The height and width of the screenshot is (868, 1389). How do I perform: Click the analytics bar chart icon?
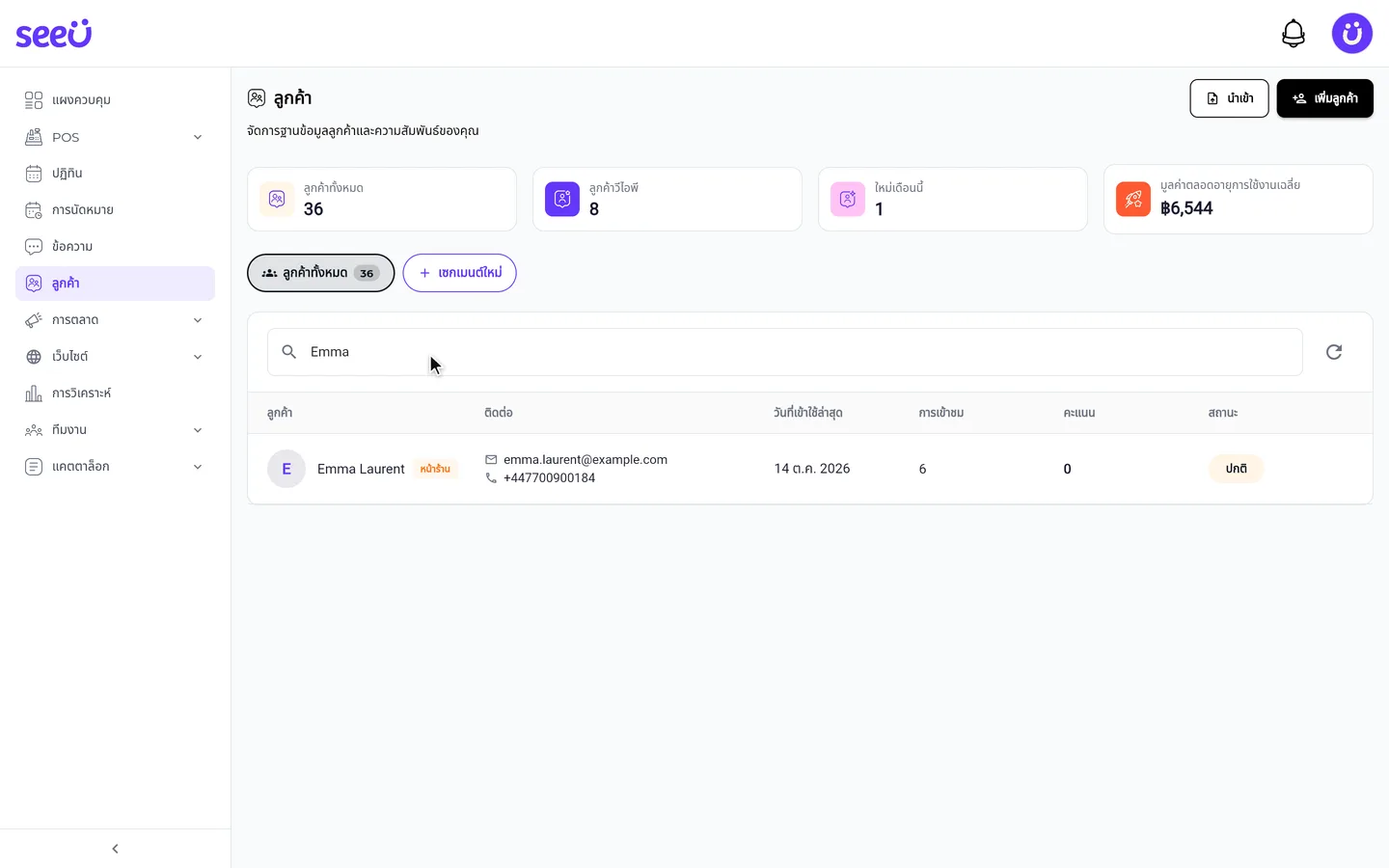[x=34, y=393]
